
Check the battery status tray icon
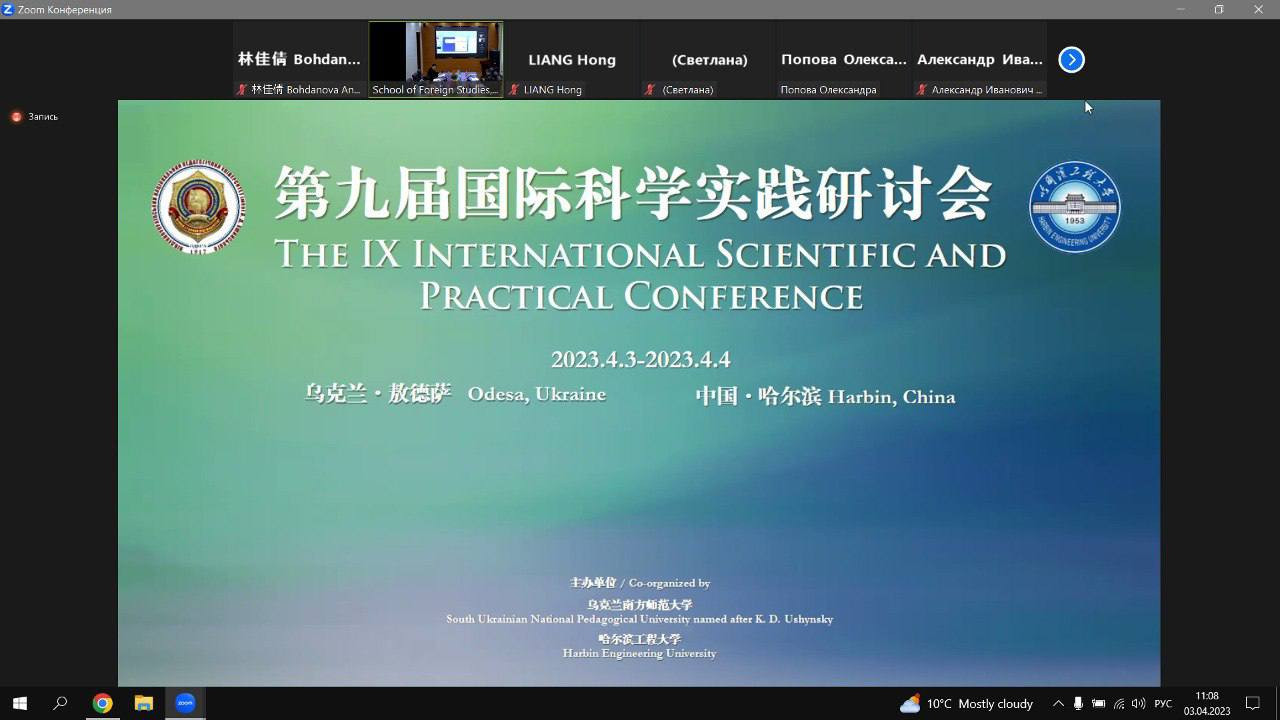coord(1098,704)
